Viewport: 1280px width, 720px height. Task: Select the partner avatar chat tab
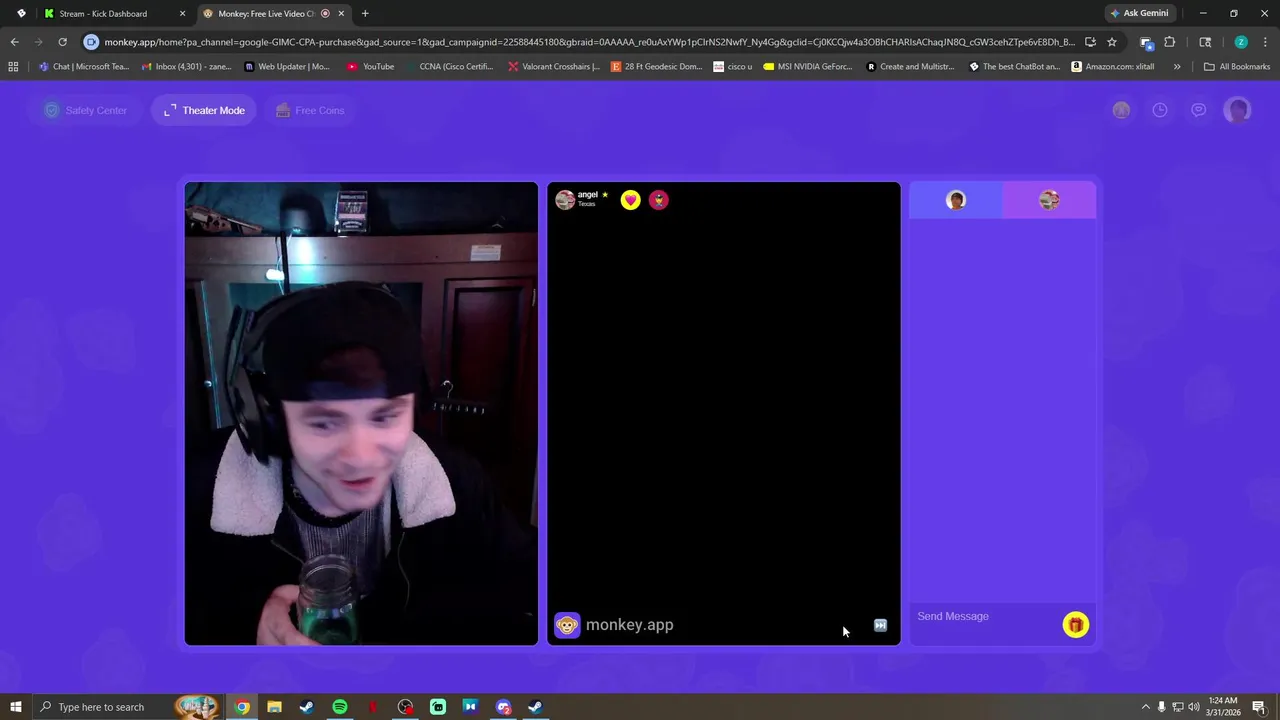point(1049,200)
